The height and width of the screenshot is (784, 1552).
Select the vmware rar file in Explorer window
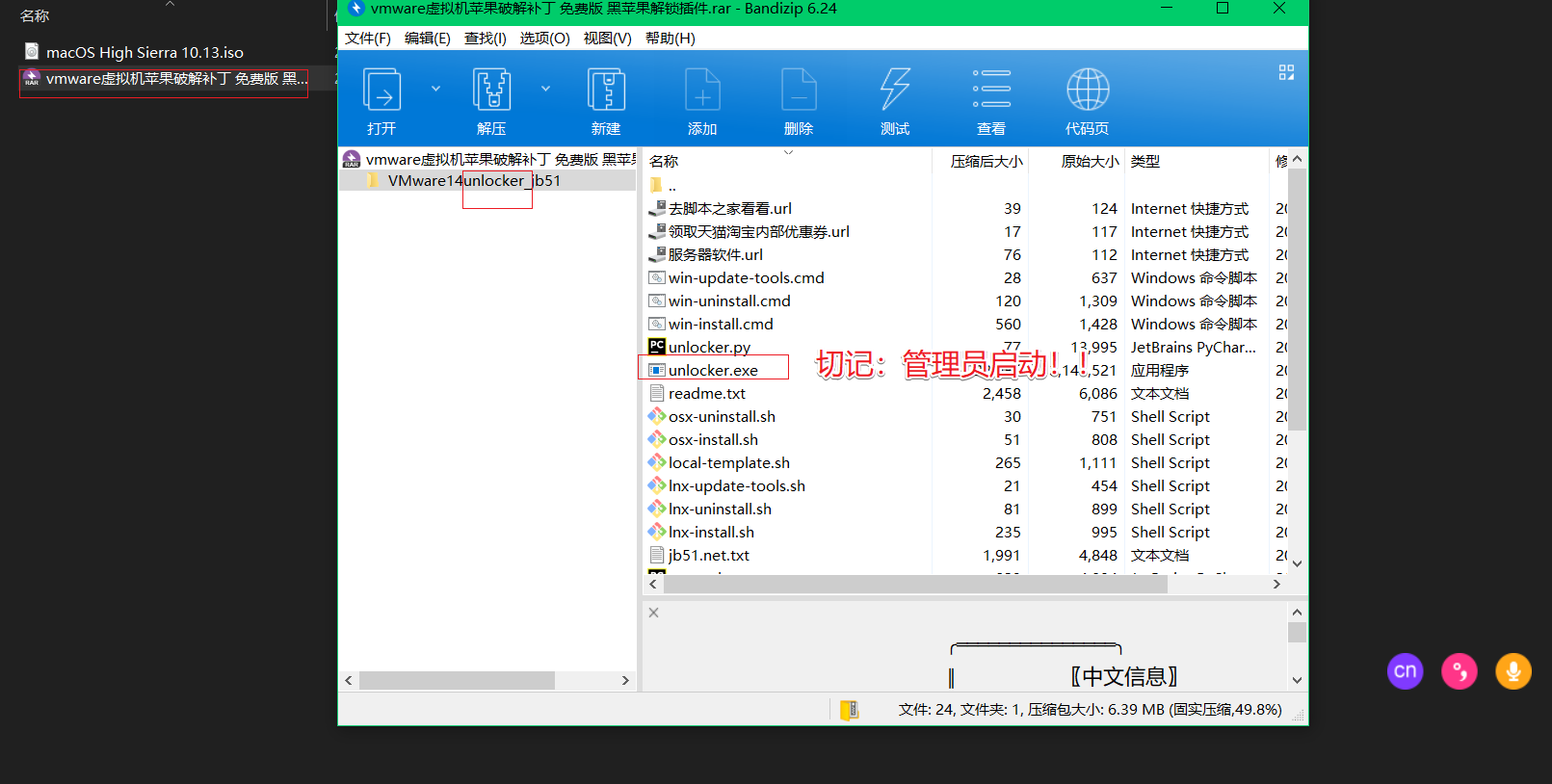[x=166, y=79]
